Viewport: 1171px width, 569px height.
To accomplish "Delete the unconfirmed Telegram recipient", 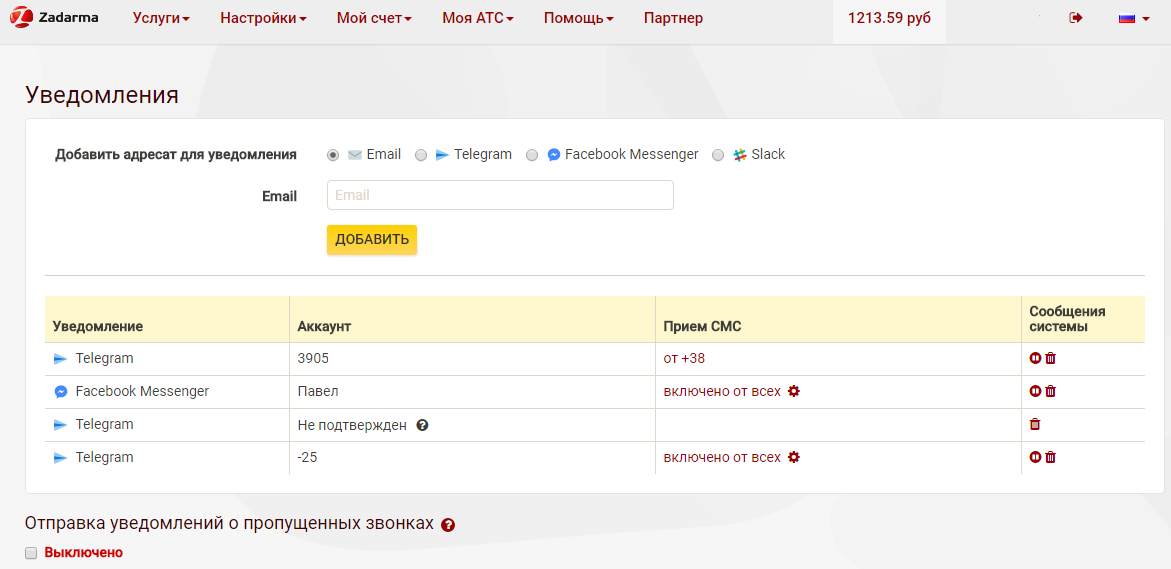I will [x=1035, y=424].
